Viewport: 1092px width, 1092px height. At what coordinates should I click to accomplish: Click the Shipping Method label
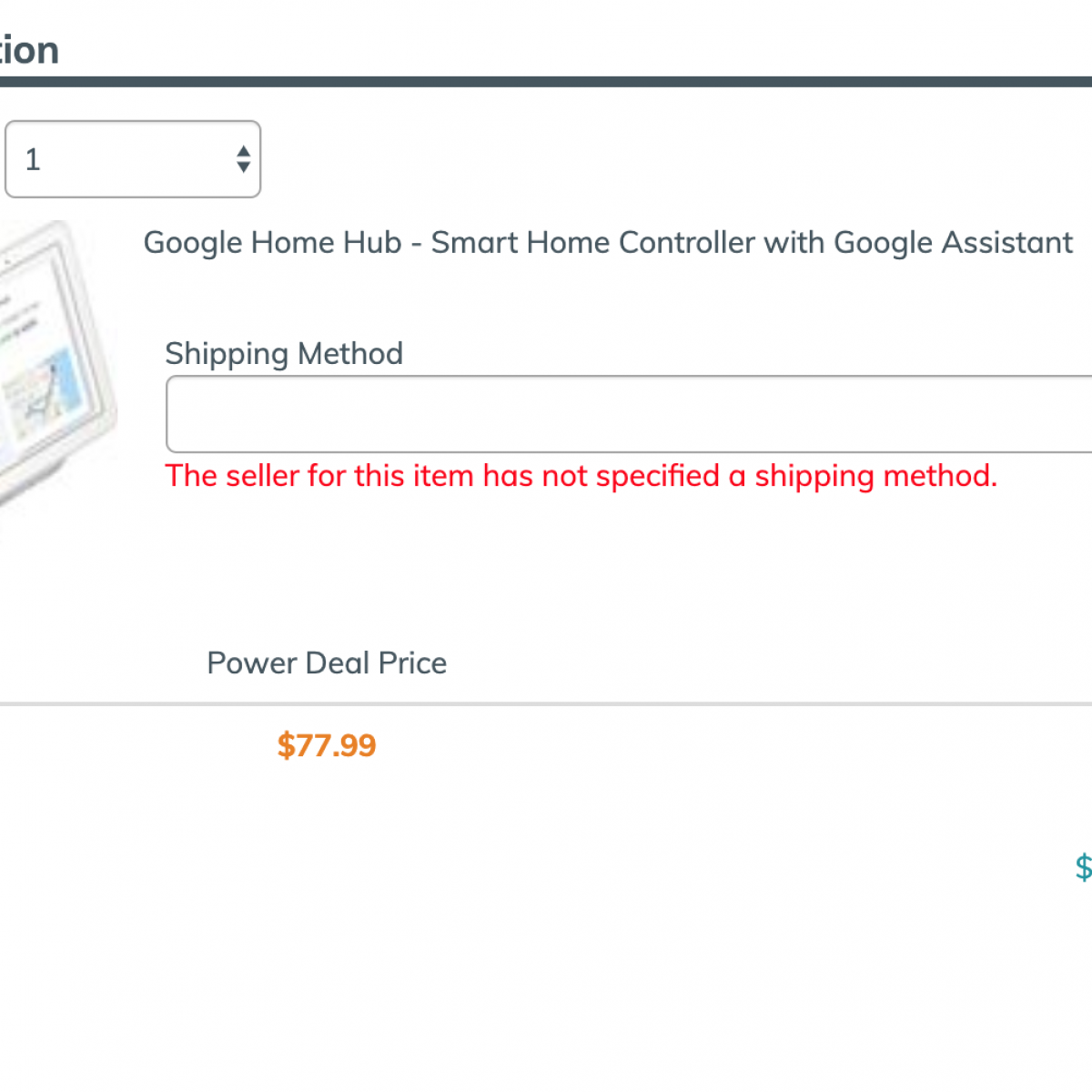pos(284,353)
